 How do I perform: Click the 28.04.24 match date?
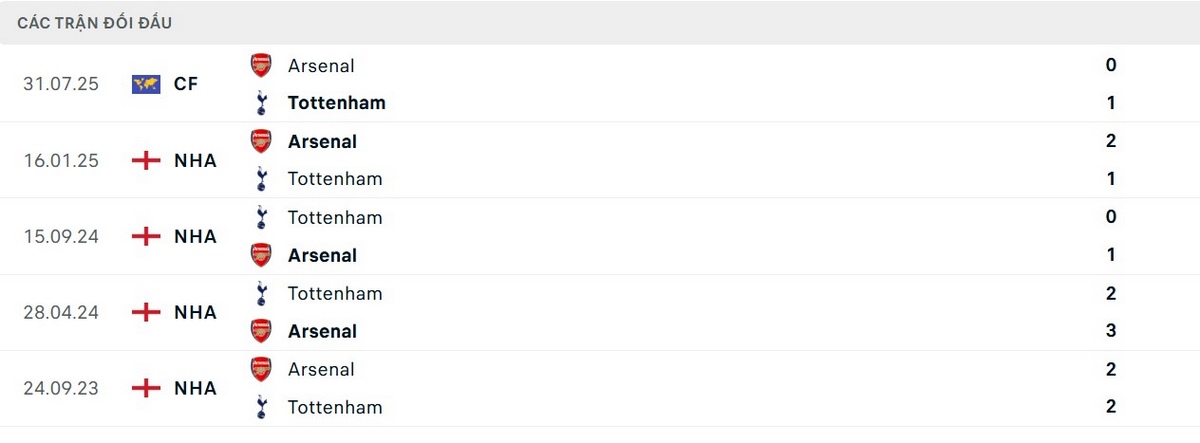tap(61, 312)
